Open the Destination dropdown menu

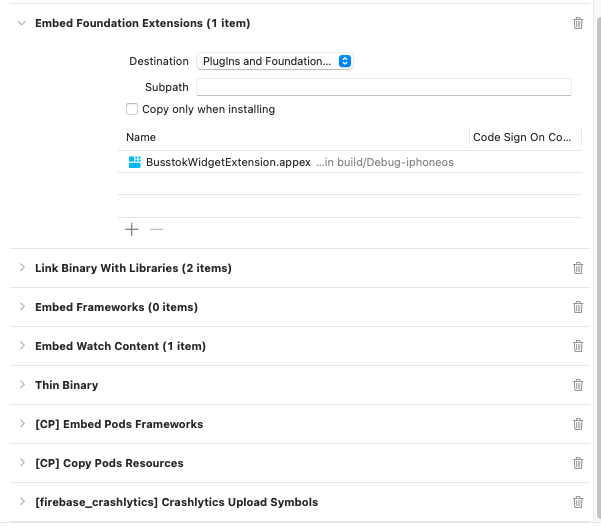click(x=275, y=61)
